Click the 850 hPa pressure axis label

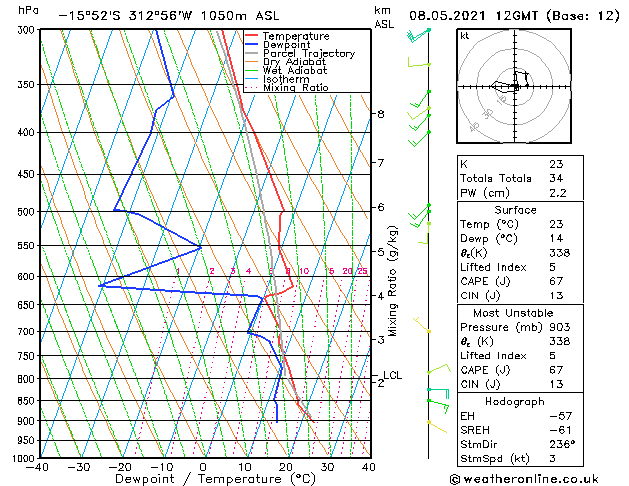(28, 401)
